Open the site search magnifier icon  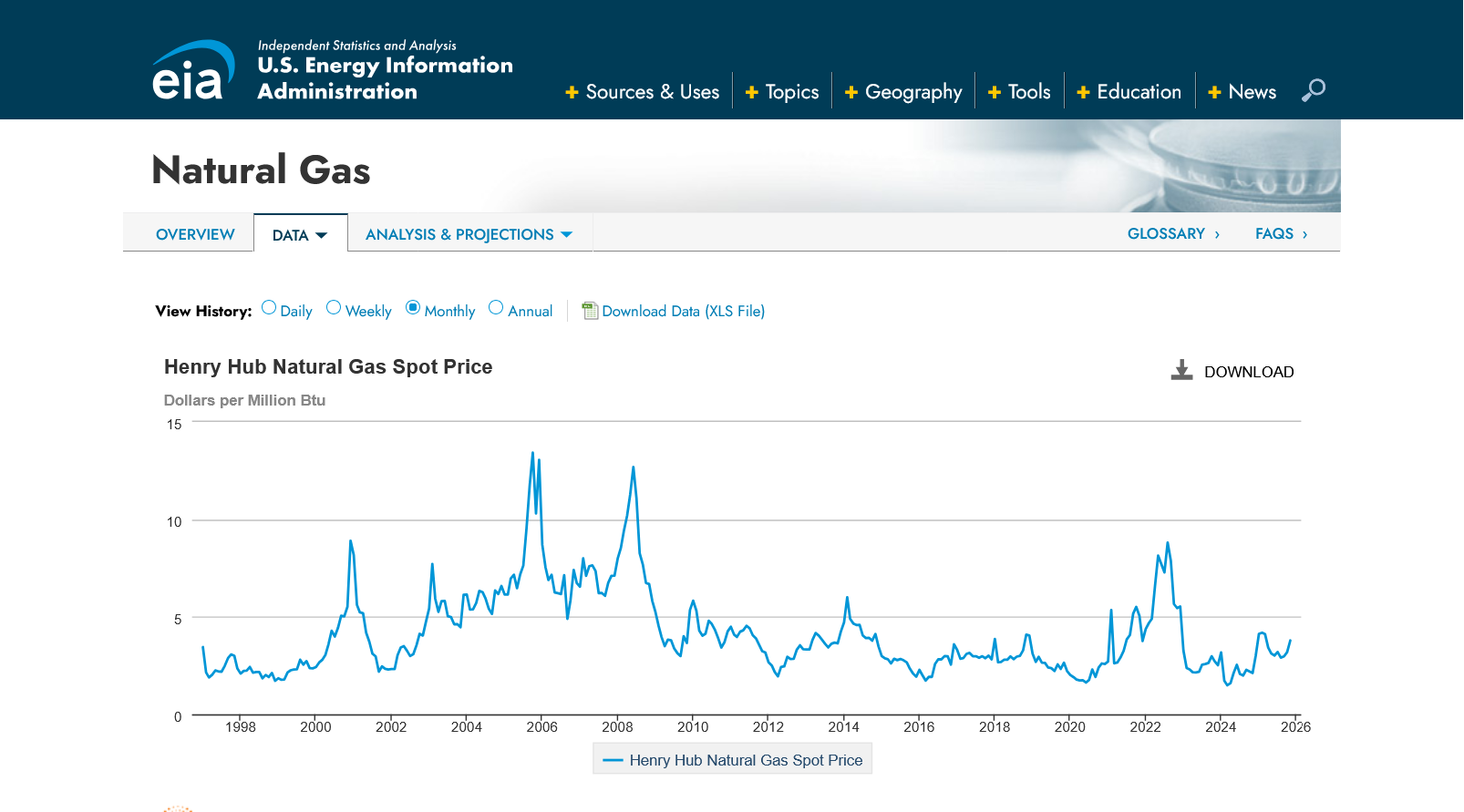(1313, 90)
